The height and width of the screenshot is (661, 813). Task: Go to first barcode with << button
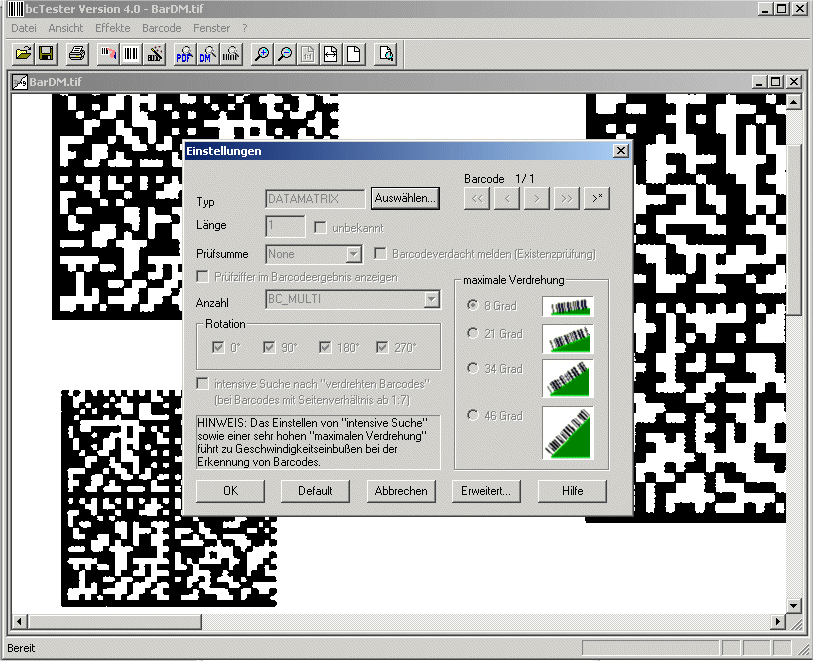click(477, 199)
